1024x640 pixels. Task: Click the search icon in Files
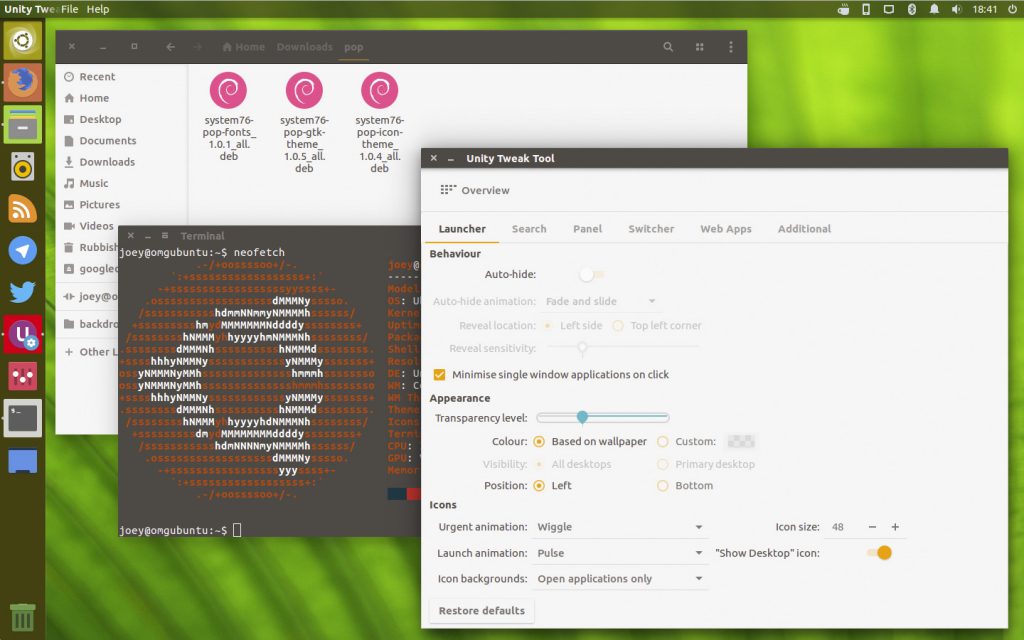(668, 47)
